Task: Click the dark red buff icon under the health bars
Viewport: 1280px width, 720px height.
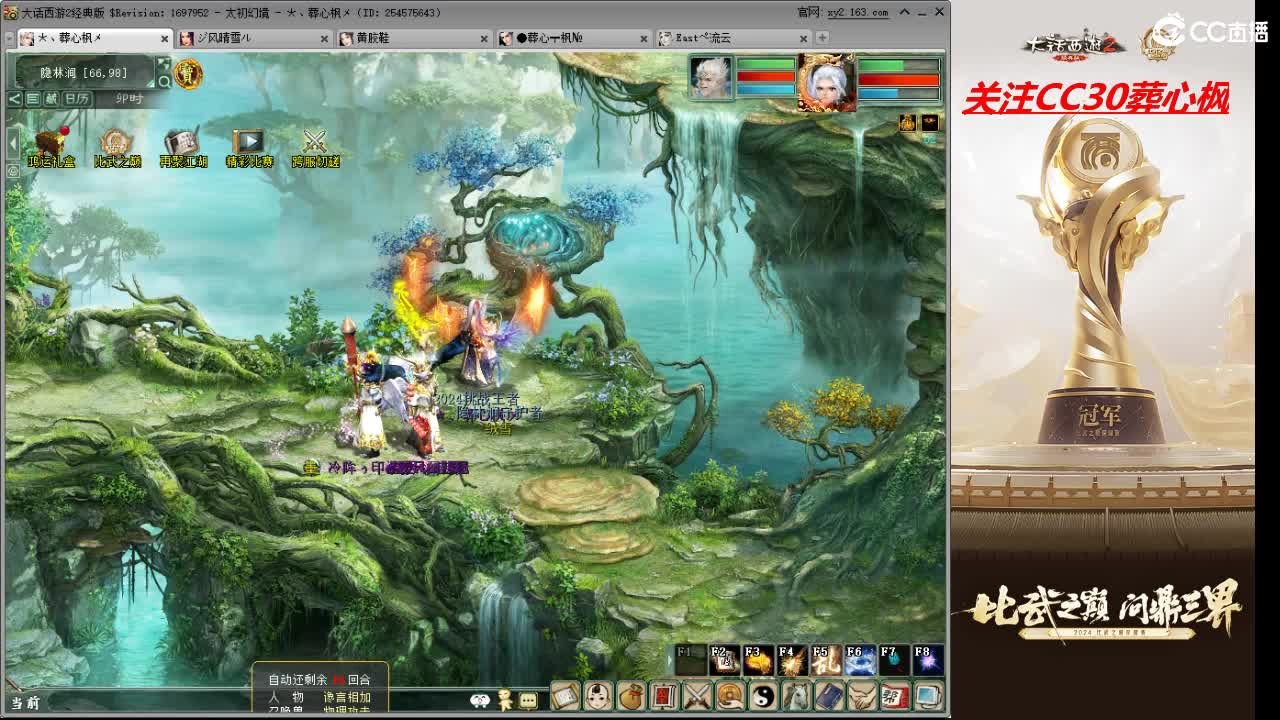Action: click(x=930, y=122)
